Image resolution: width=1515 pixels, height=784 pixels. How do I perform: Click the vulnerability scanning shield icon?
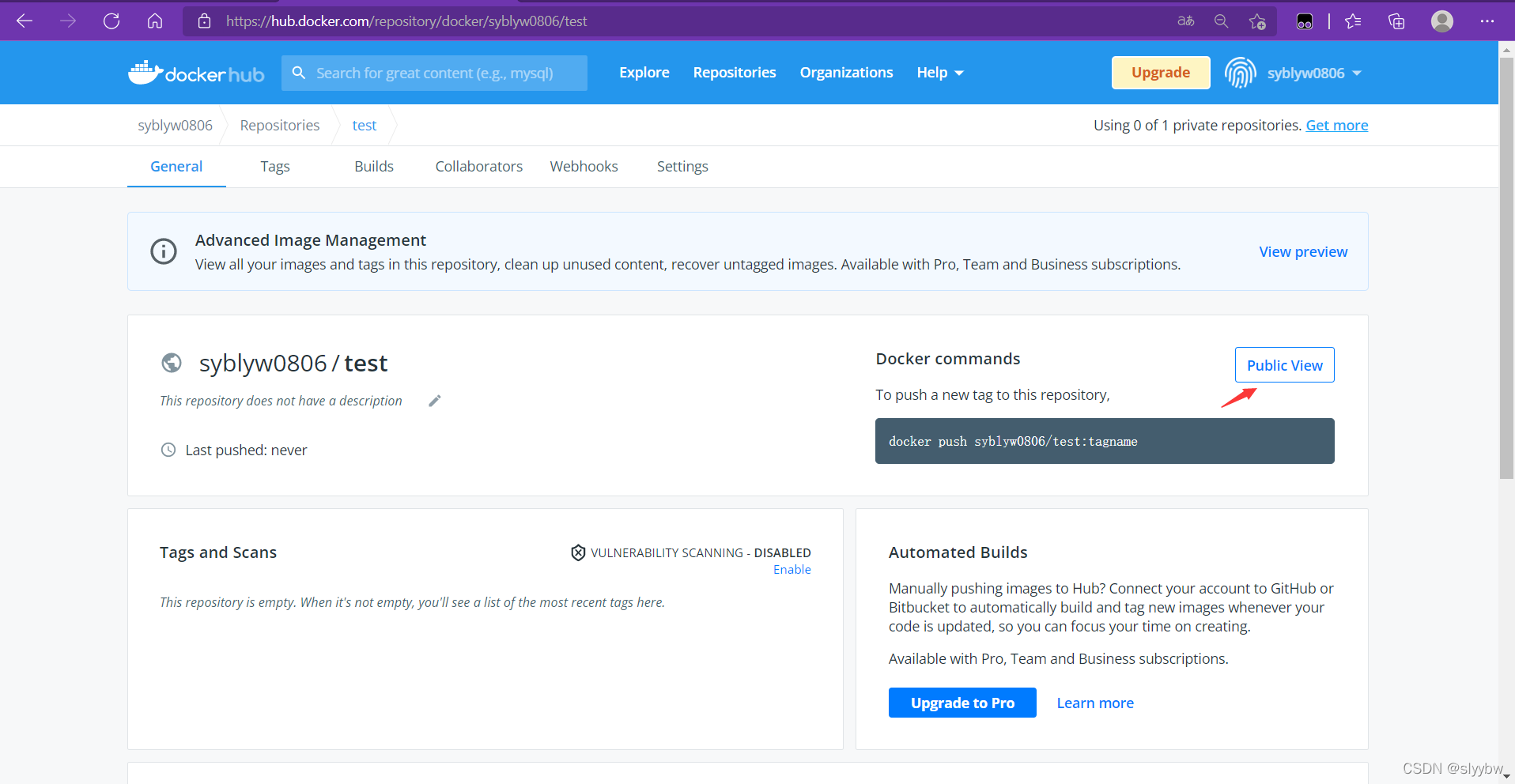click(578, 552)
